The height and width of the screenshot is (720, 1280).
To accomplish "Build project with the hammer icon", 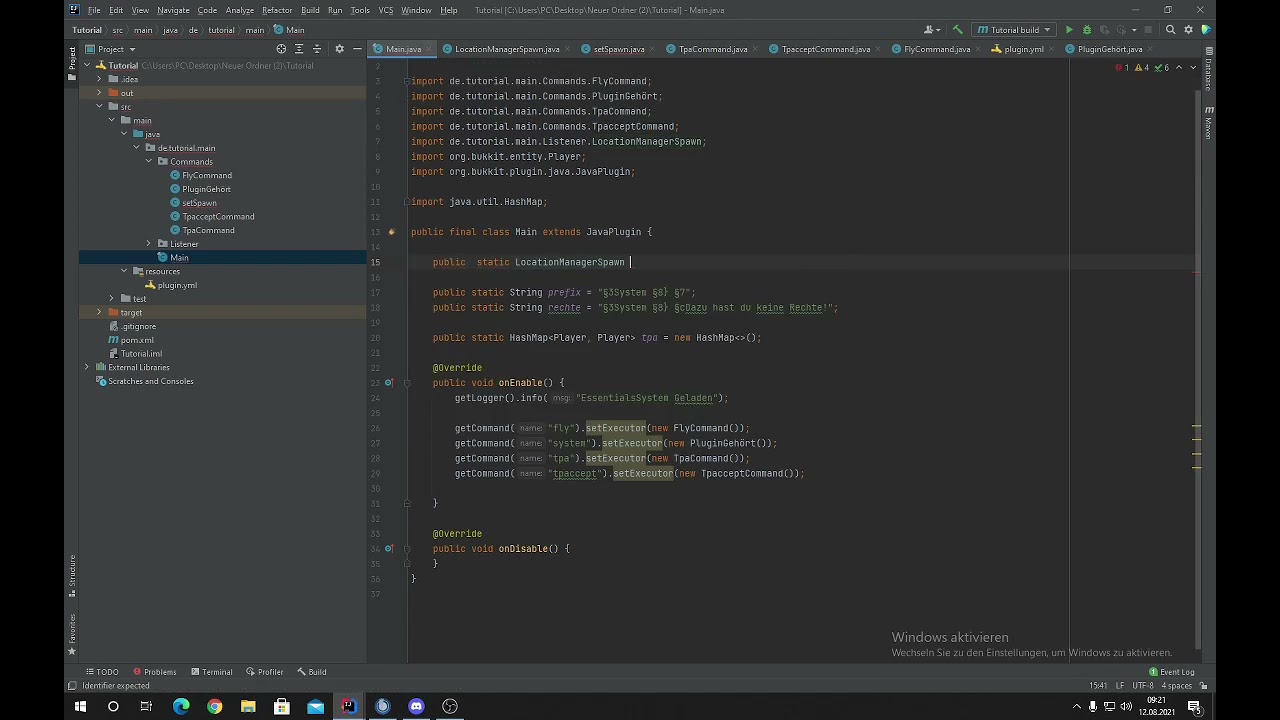I will (957, 30).
